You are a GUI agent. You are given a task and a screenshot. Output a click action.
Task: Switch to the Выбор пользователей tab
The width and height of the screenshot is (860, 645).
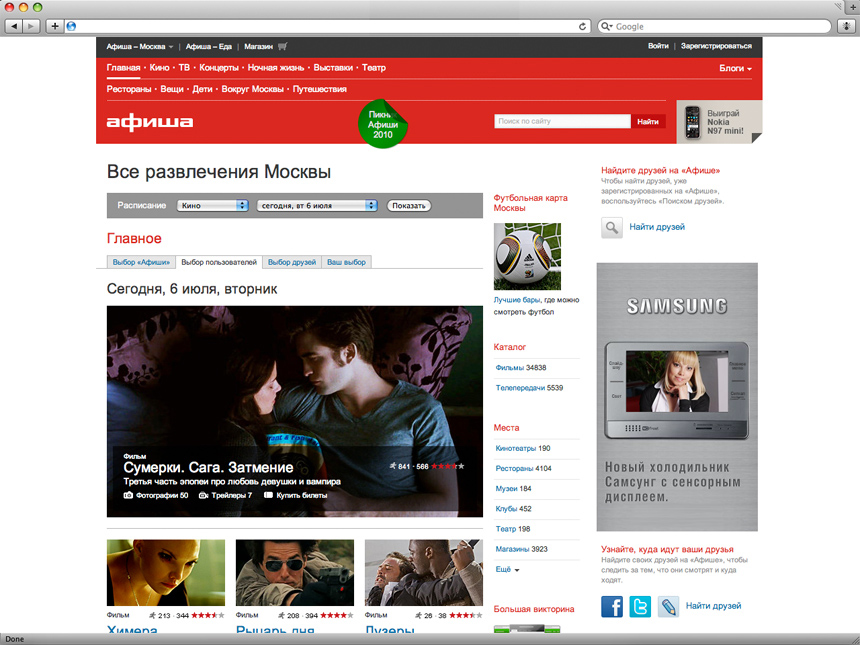point(219,262)
